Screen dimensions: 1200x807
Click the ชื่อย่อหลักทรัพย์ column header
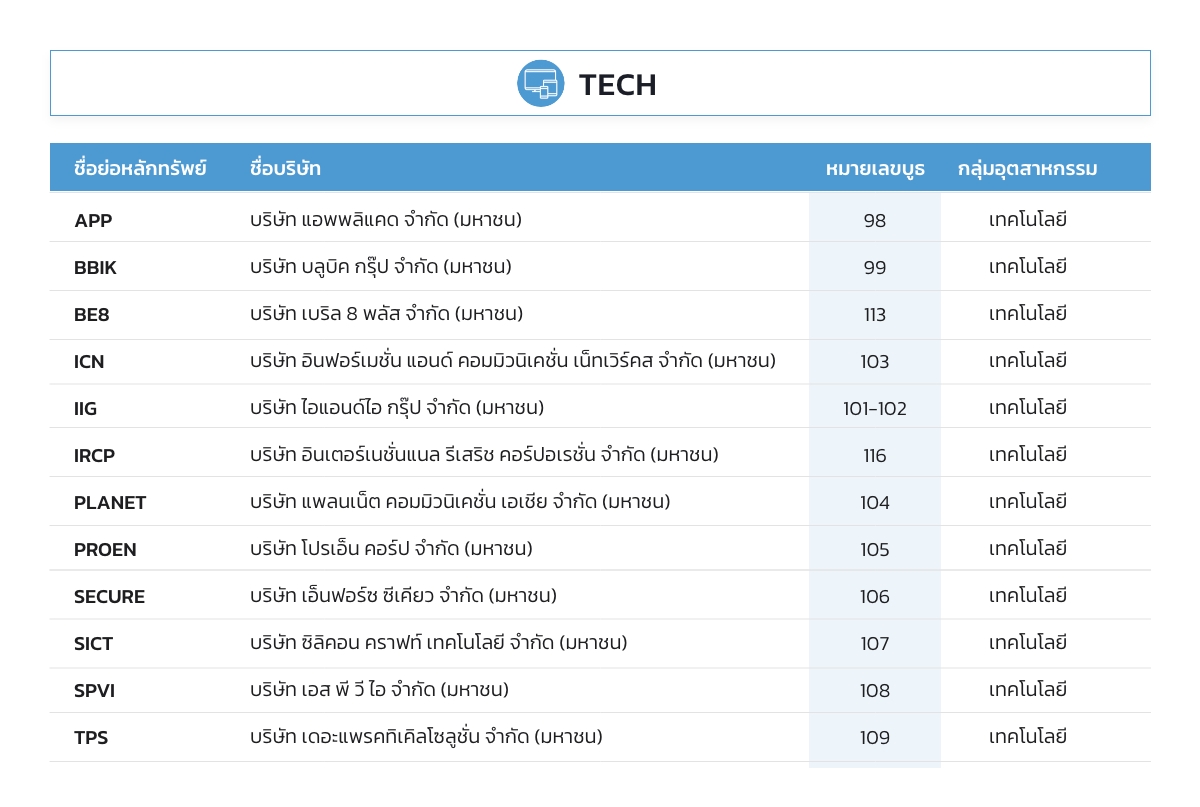[x=140, y=168]
